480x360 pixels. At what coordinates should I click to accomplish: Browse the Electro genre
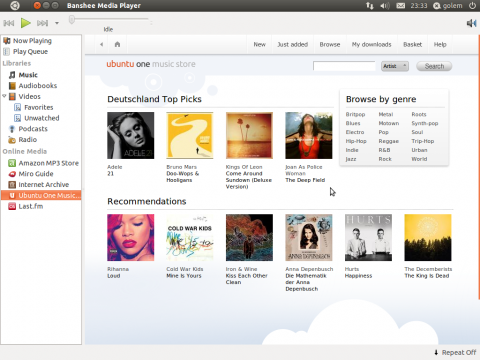tap(355, 132)
